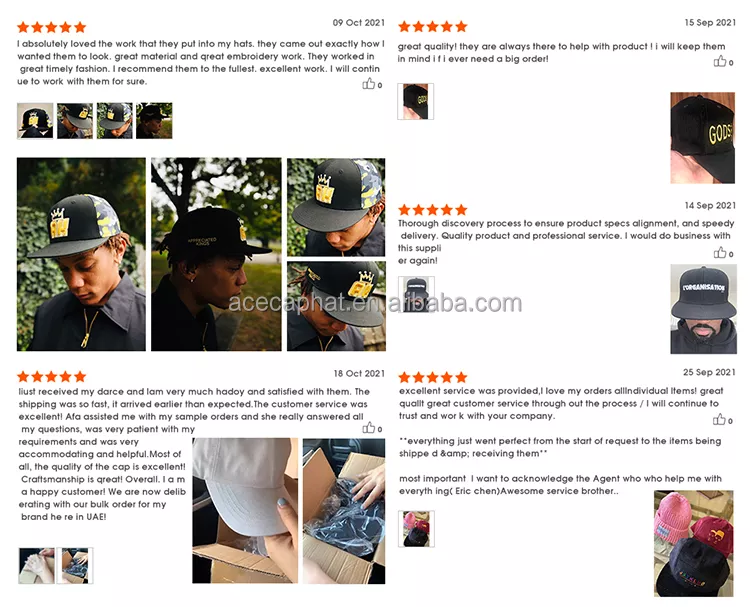Click thumbs-up on 18 Oct 2021 review
The height and width of the screenshot is (607, 750).
tap(368, 428)
